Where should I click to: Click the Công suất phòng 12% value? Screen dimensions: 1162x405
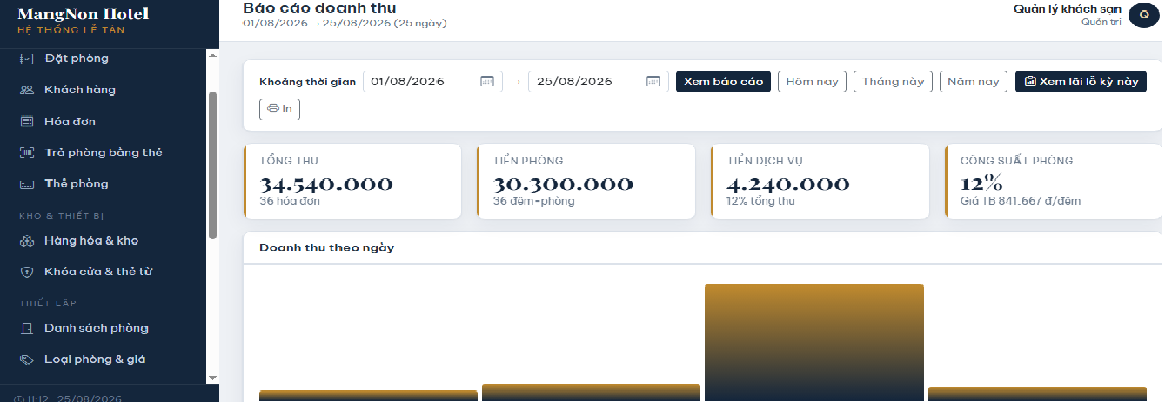981,184
